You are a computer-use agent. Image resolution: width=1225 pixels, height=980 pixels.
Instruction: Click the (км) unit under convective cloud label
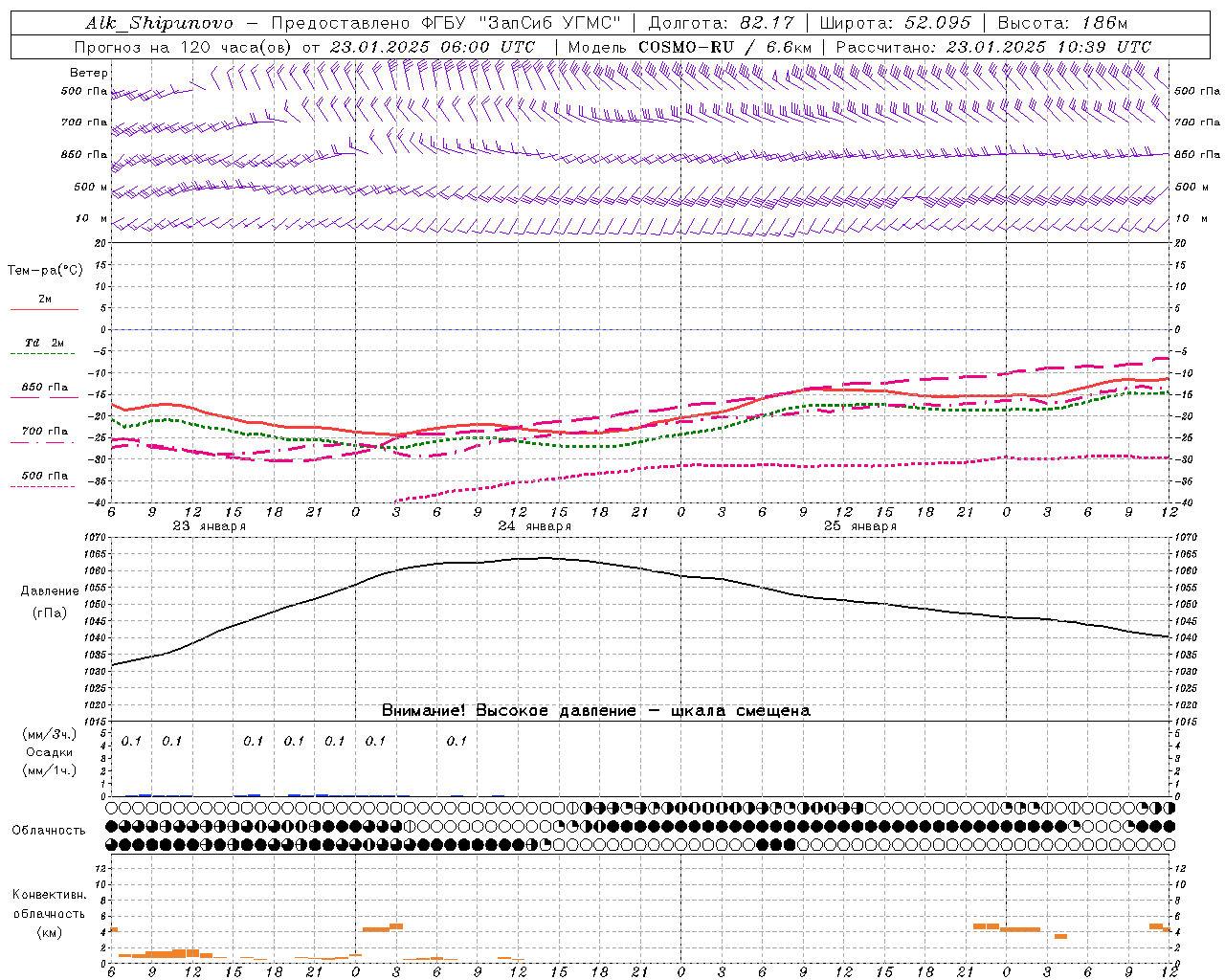pos(50,931)
